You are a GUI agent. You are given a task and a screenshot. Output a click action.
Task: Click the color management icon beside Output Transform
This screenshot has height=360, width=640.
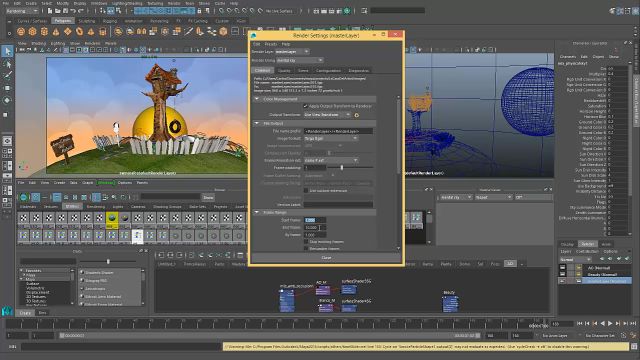click(356, 115)
